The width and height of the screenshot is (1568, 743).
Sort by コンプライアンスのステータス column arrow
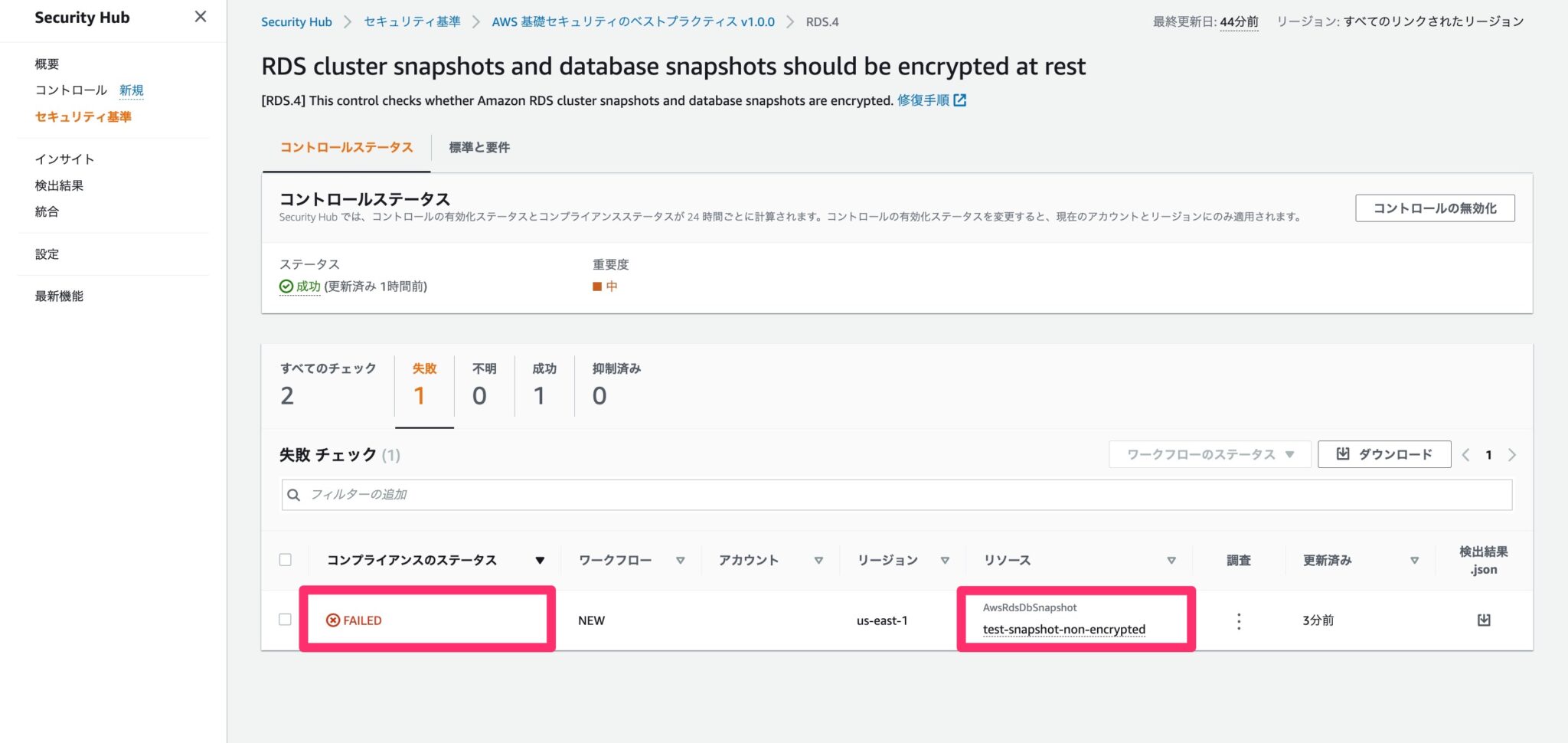tap(540, 561)
